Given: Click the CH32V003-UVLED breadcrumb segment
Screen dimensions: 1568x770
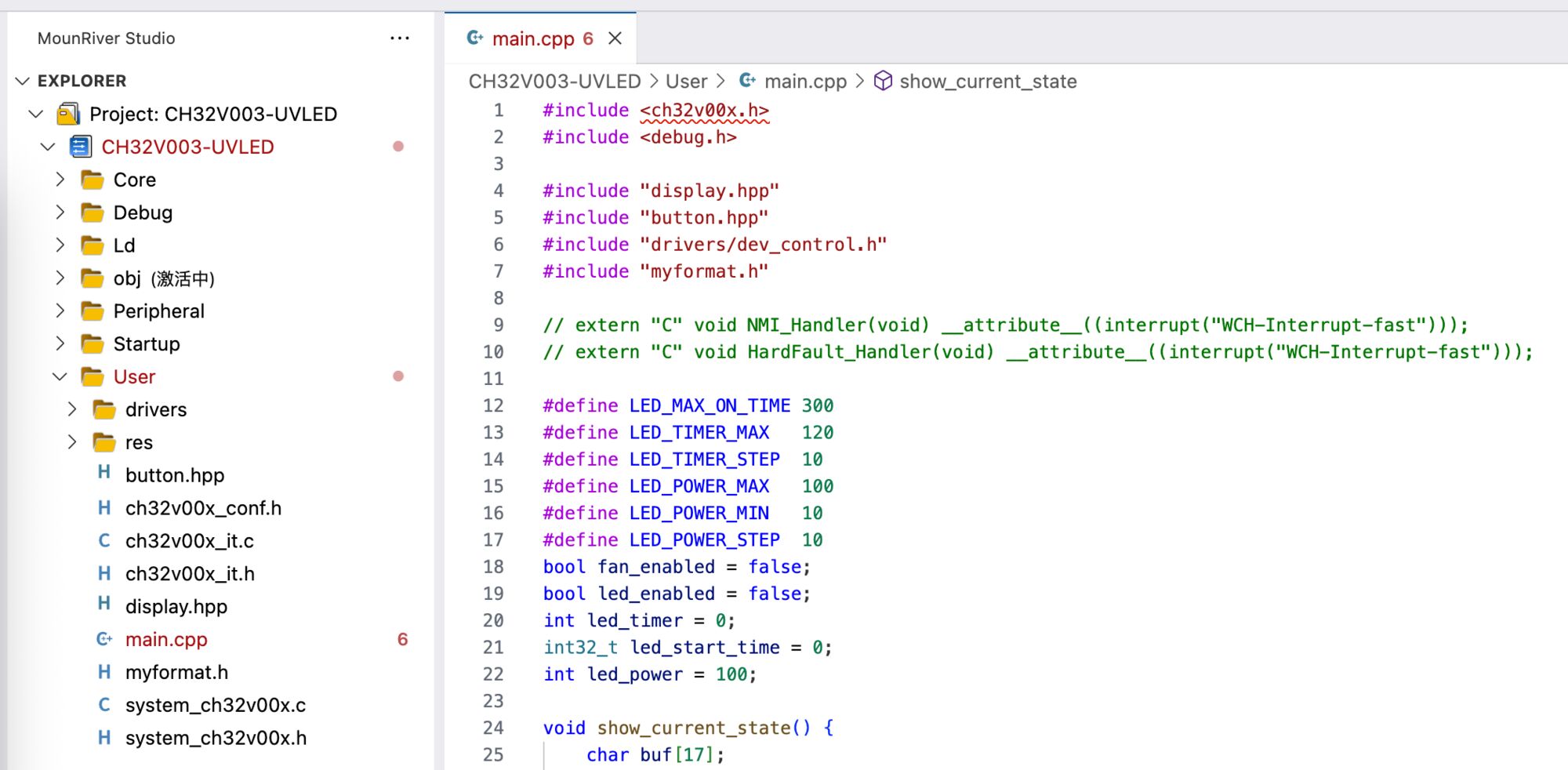Looking at the screenshot, I should click(x=554, y=82).
